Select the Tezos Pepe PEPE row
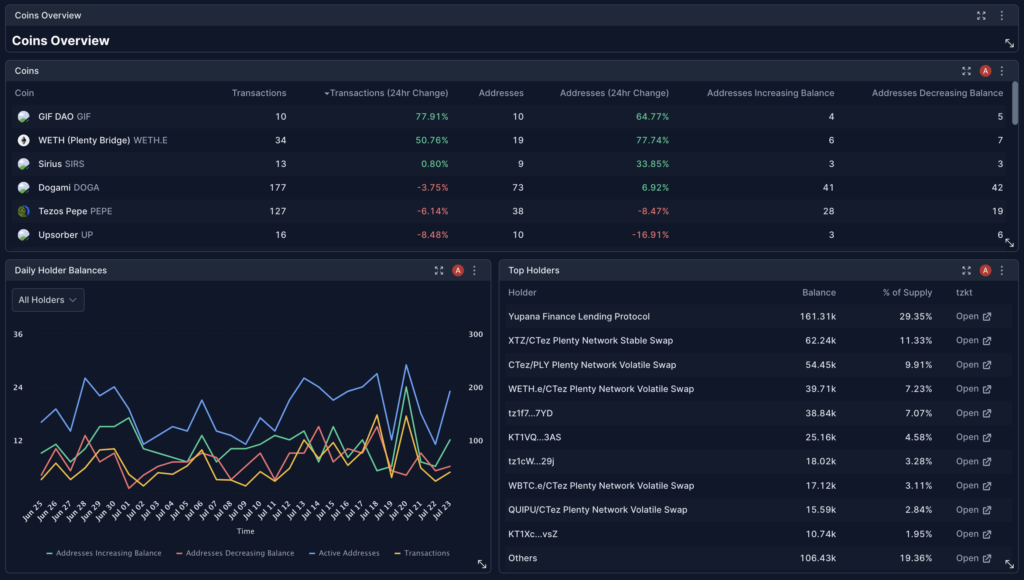Image resolution: width=1024 pixels, height=580 pixels. click(x=509, y=211)
